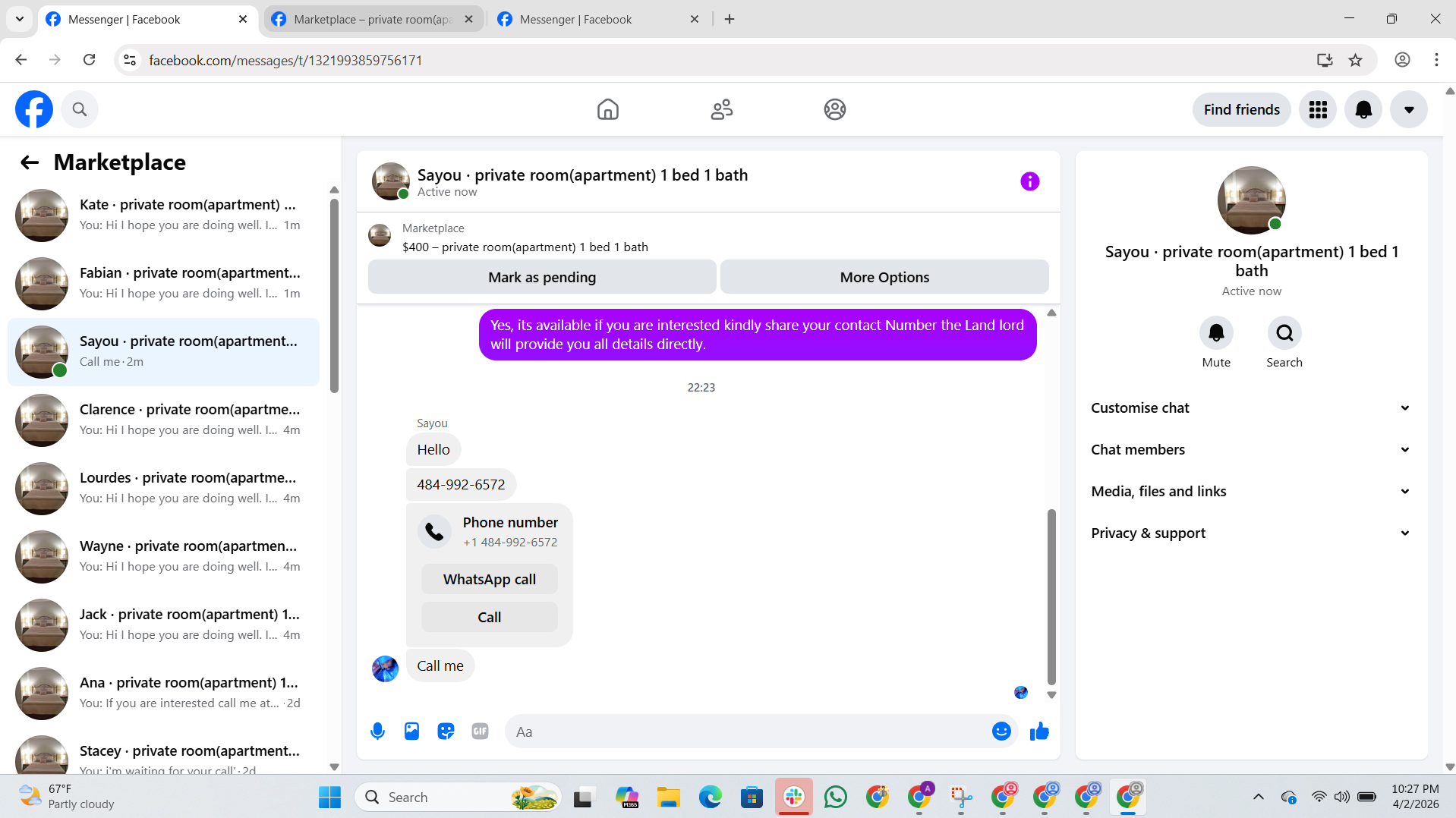Install the app from the address bar icon
This screenshot has height=818, width=1456.
[1325, 60]
